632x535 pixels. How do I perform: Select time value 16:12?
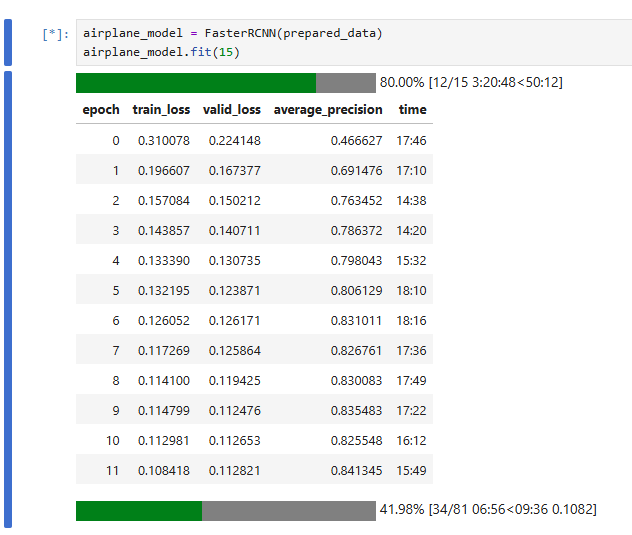[411, 441]
